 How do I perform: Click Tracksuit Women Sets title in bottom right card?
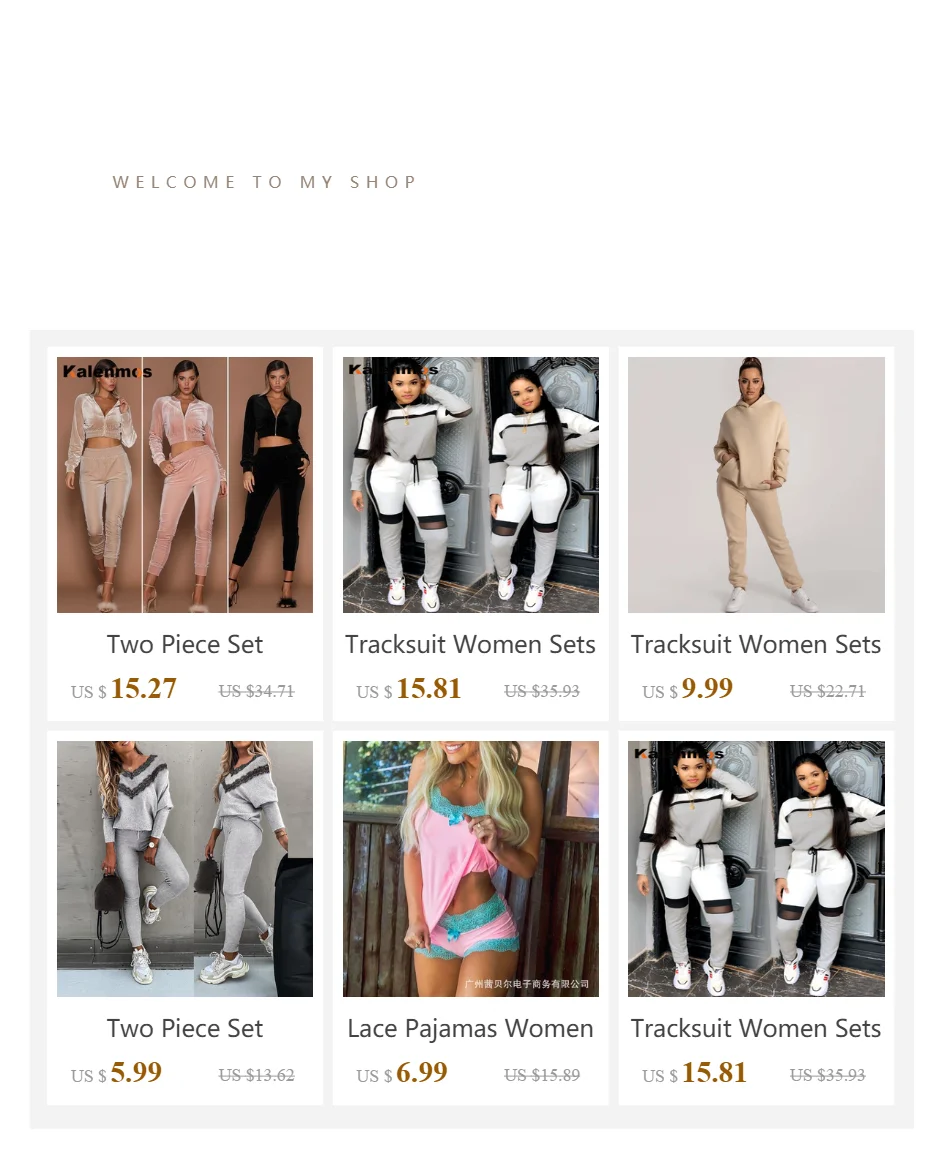(x=756, y=1028)
